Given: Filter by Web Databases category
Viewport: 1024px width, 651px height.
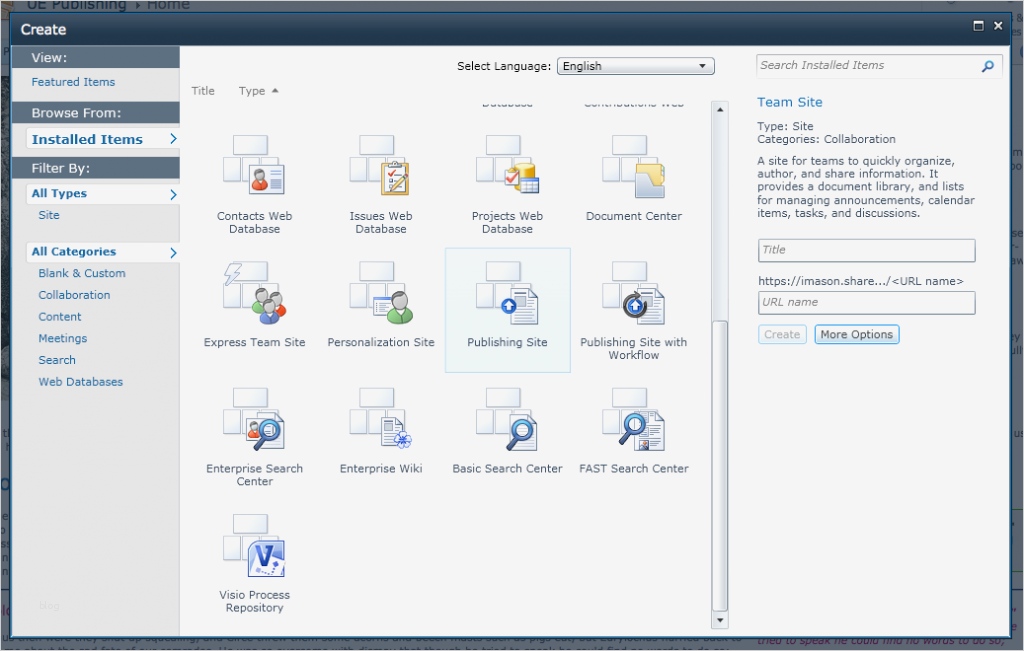Looking at the screenshot, I should click(81, 382).
